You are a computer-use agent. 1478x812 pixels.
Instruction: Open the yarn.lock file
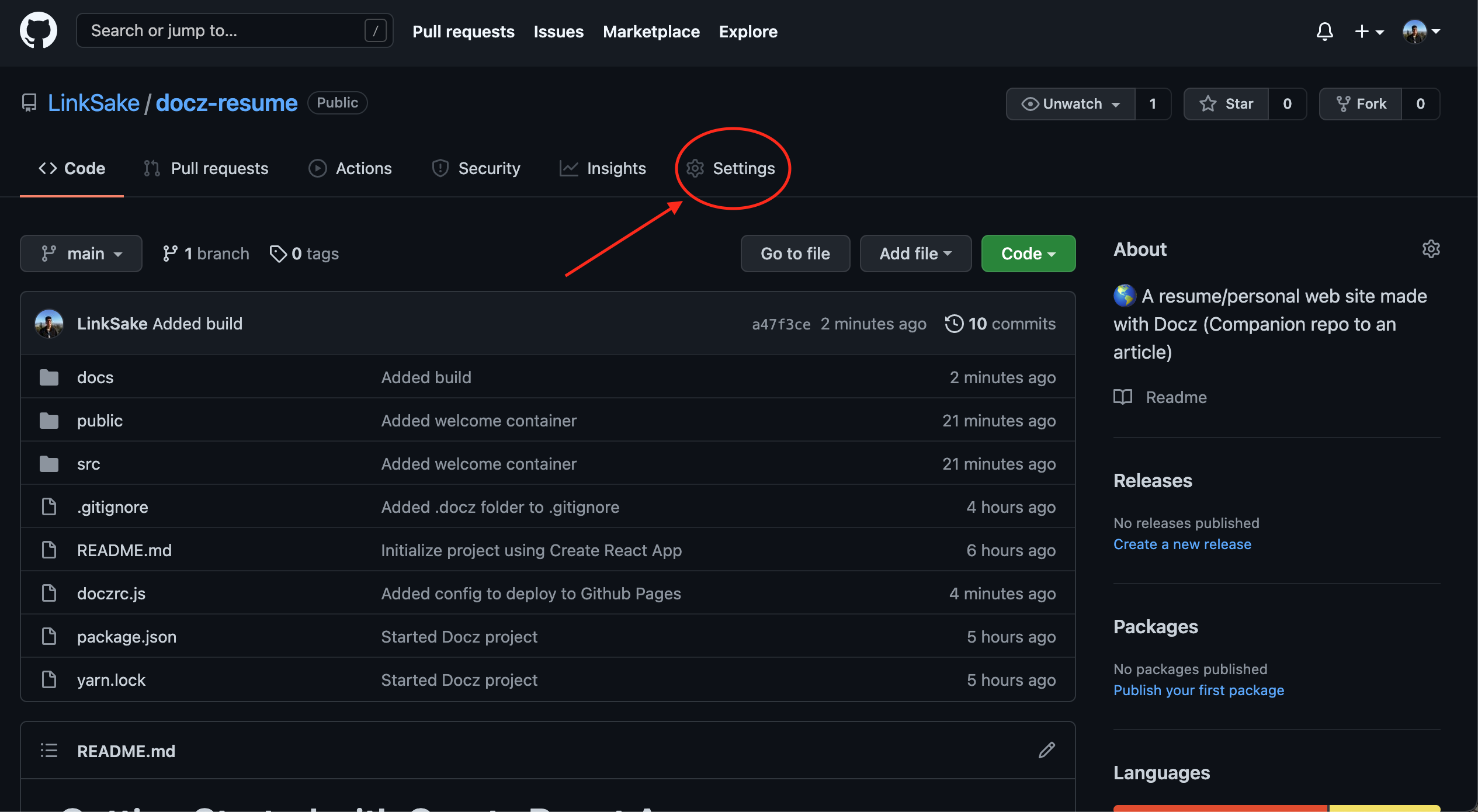pos(111,680)
